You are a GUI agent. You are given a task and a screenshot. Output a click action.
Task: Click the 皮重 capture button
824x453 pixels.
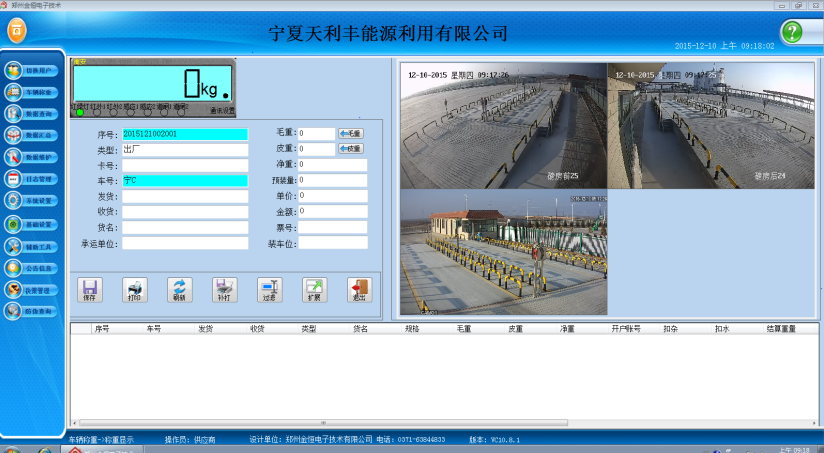click(351, 149)
